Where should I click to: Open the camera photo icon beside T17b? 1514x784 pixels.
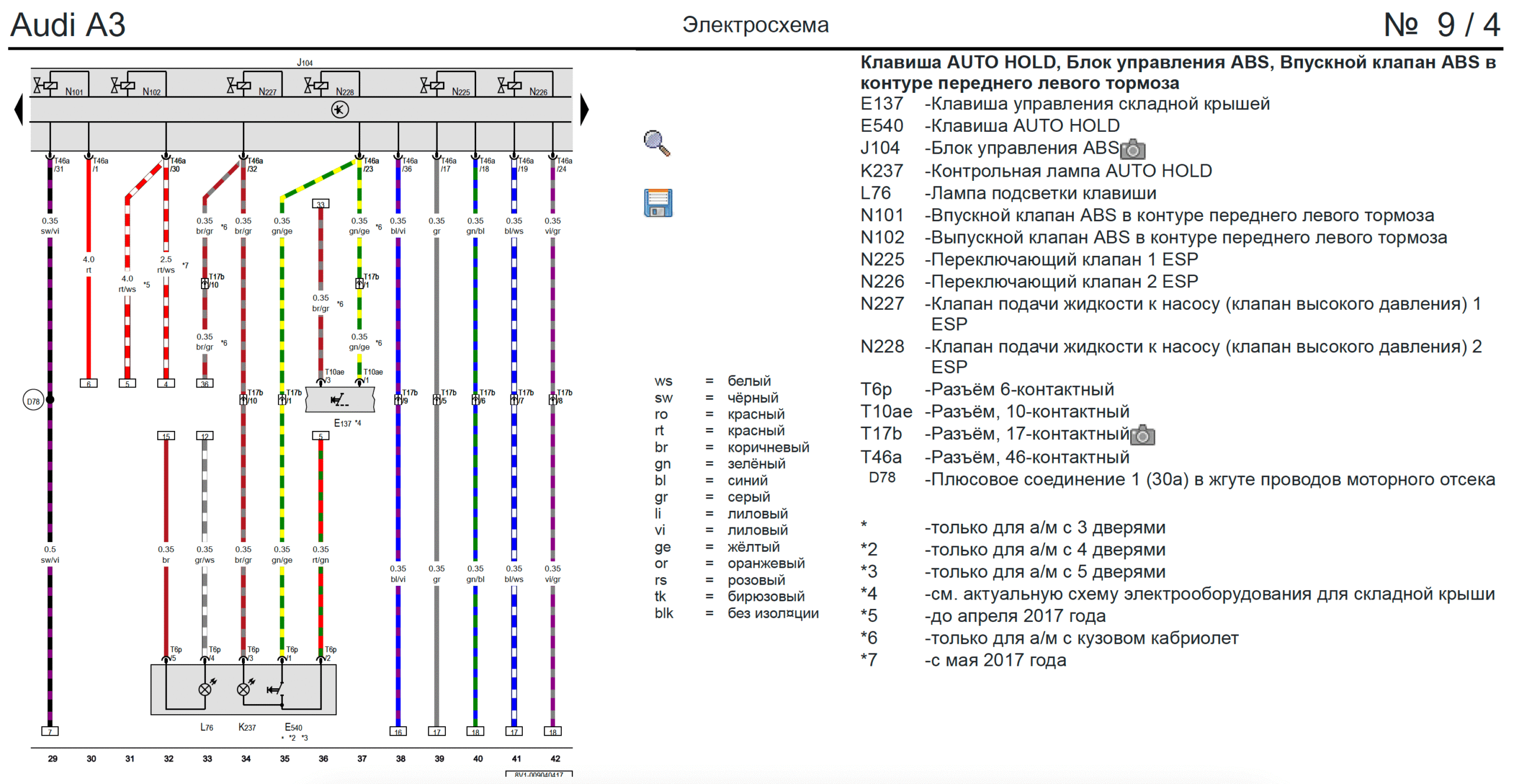[1143, 435]
